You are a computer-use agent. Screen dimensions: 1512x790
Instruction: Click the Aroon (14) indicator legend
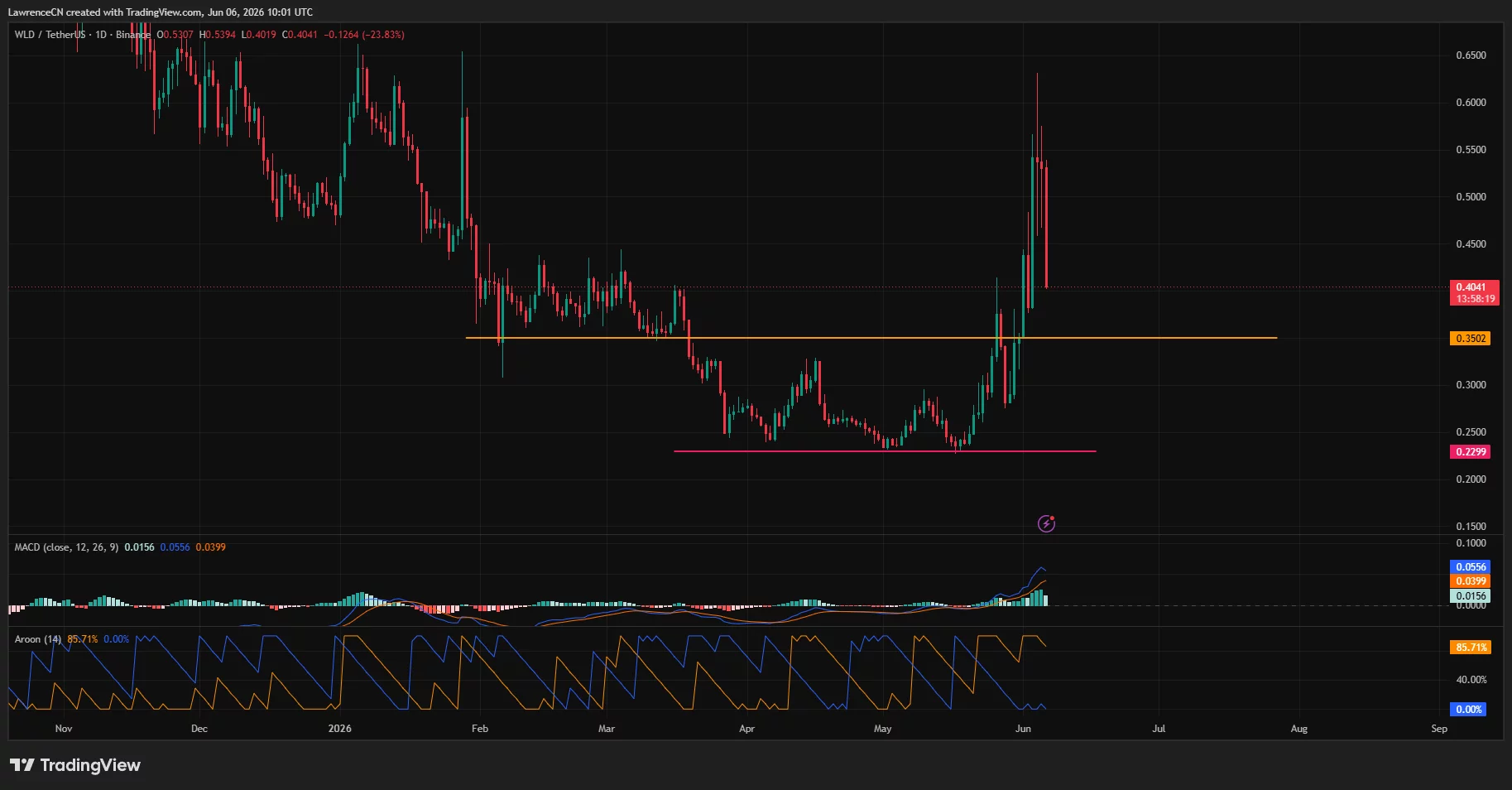[38, 639]
